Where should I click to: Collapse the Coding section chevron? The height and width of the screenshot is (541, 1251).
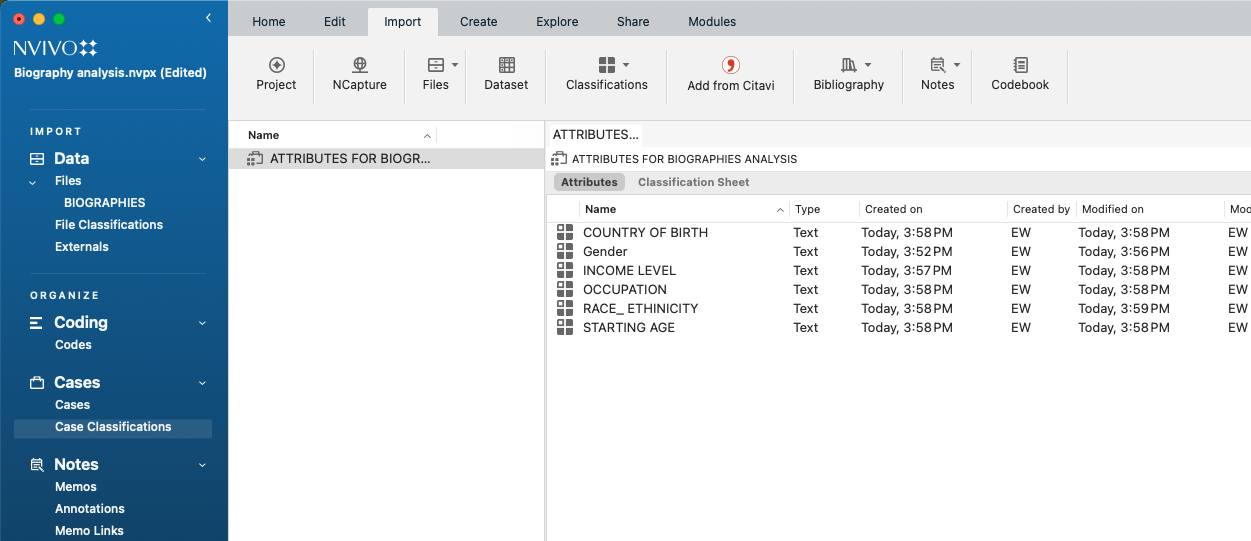coord(202,323)
